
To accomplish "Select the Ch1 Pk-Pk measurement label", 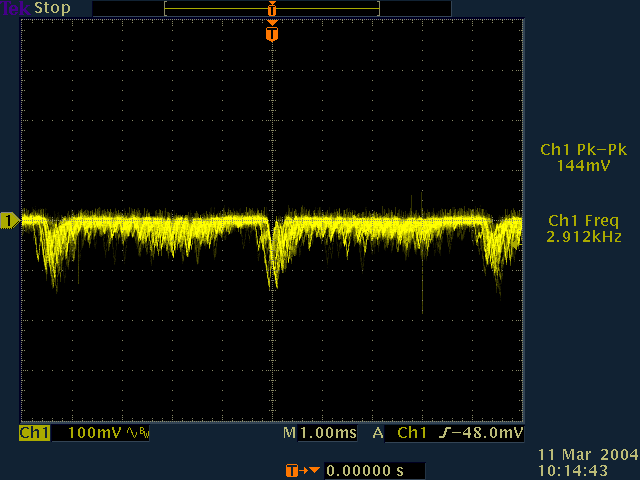I will (x=583, y=150).
